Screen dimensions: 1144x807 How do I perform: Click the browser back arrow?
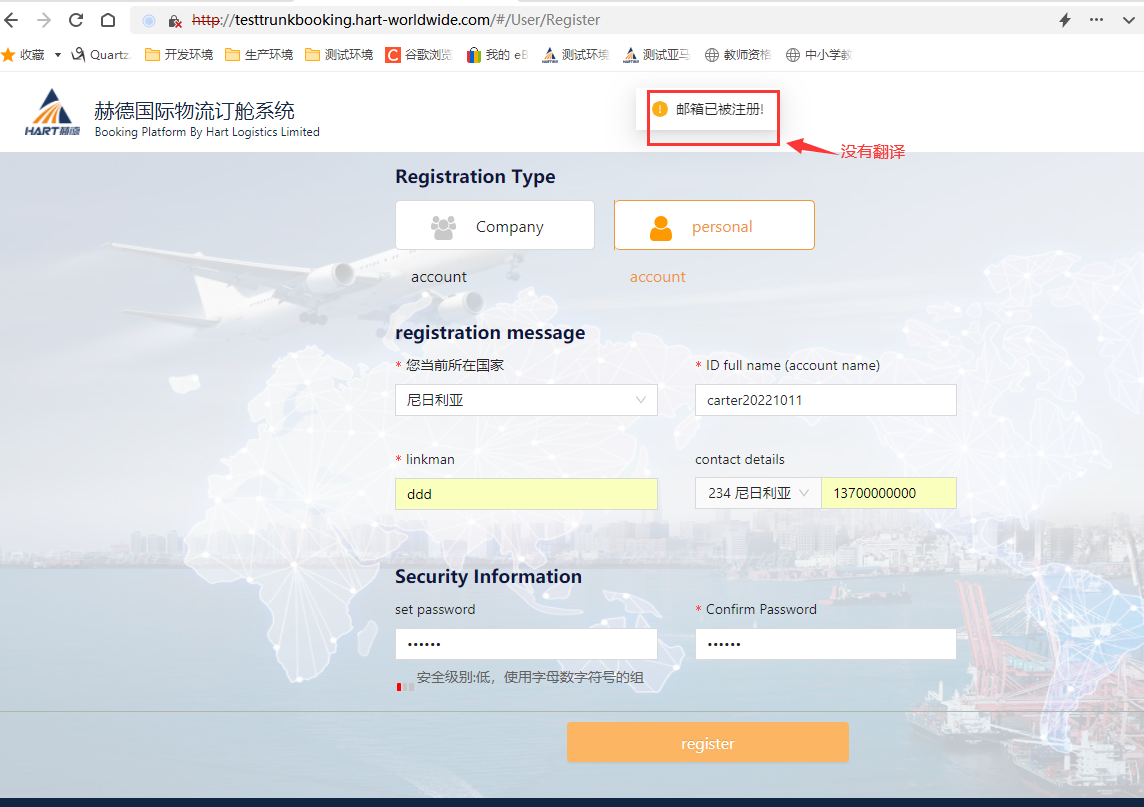(12, 20)
